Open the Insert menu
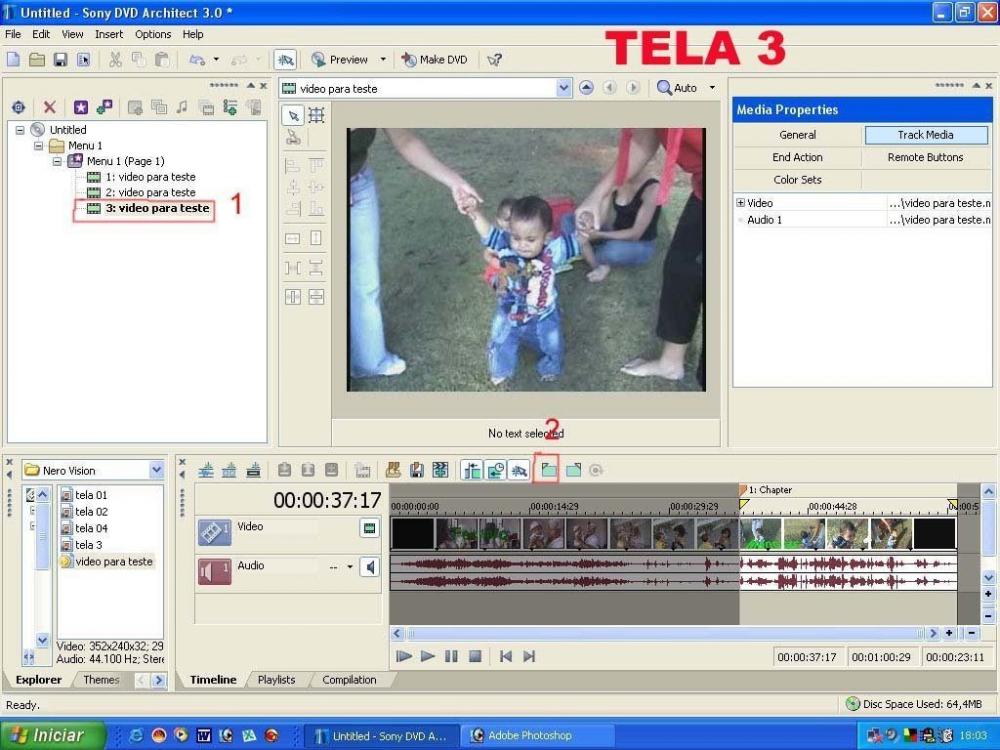The height and width of the screenshot is (750, 1000). (x=109, y=34)
